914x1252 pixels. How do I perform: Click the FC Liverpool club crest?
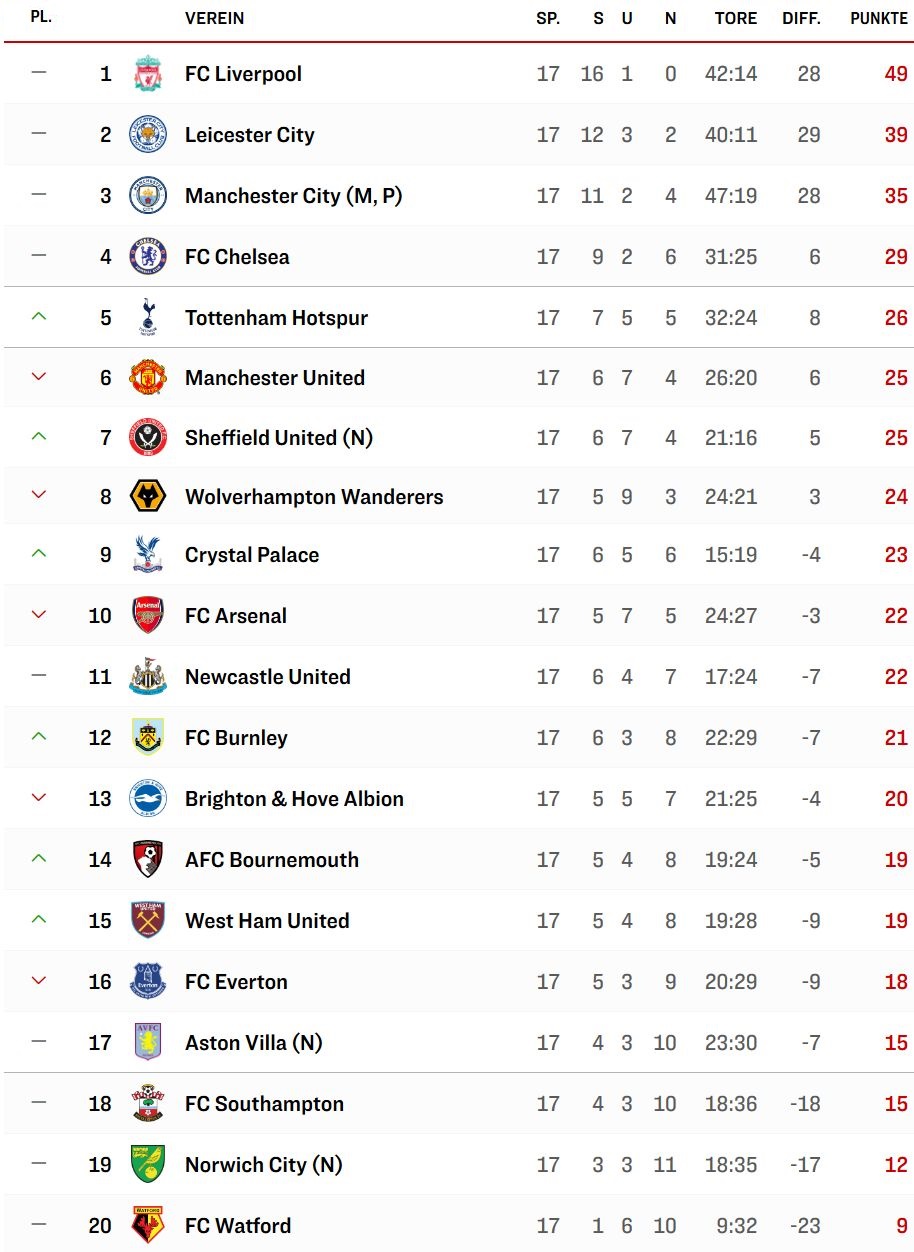coord(148,74)
